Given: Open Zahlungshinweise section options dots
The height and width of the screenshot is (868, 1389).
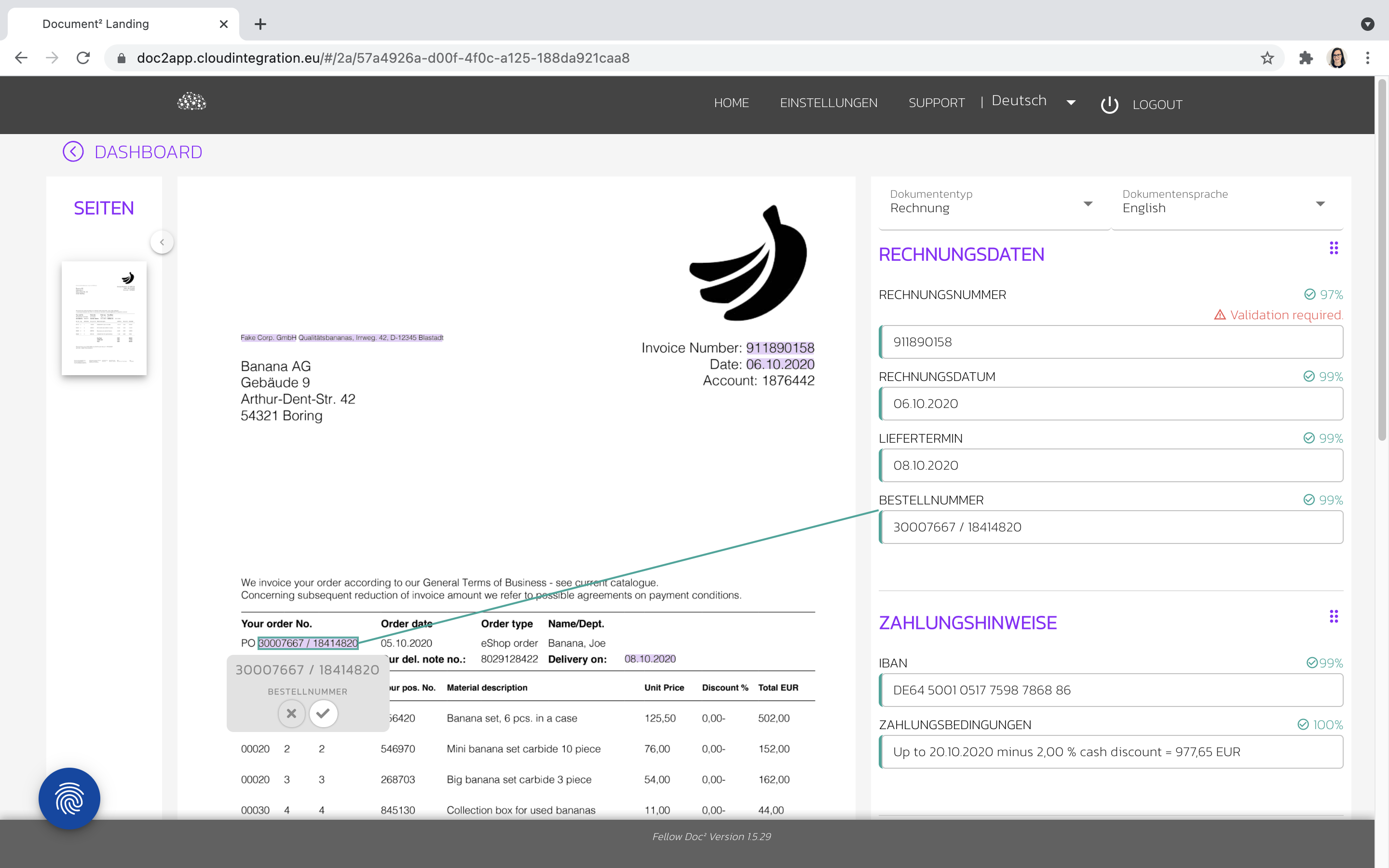Looking at the screenshot, I should tap(1334, 617).
